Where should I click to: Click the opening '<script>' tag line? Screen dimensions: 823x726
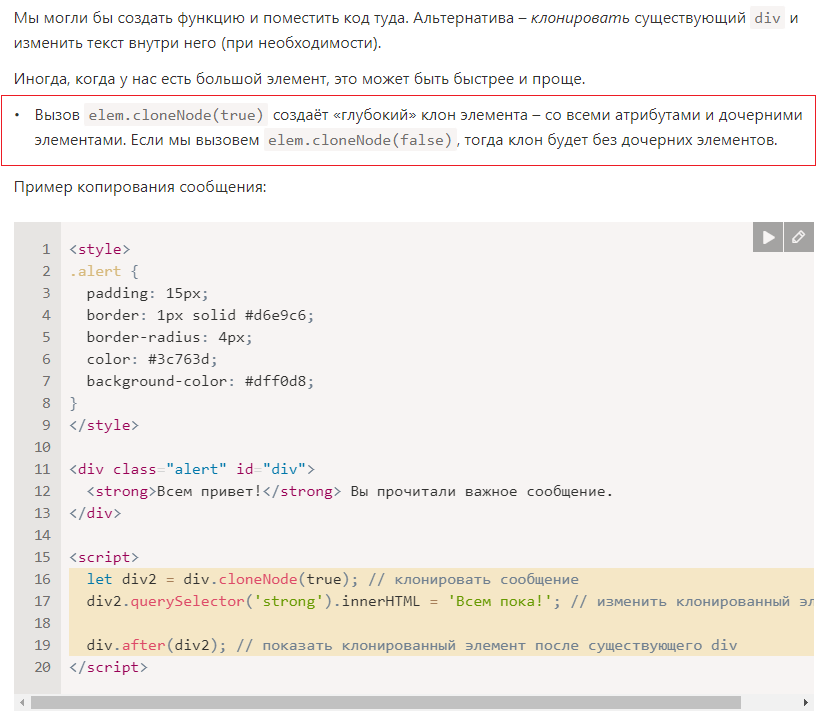104,557
